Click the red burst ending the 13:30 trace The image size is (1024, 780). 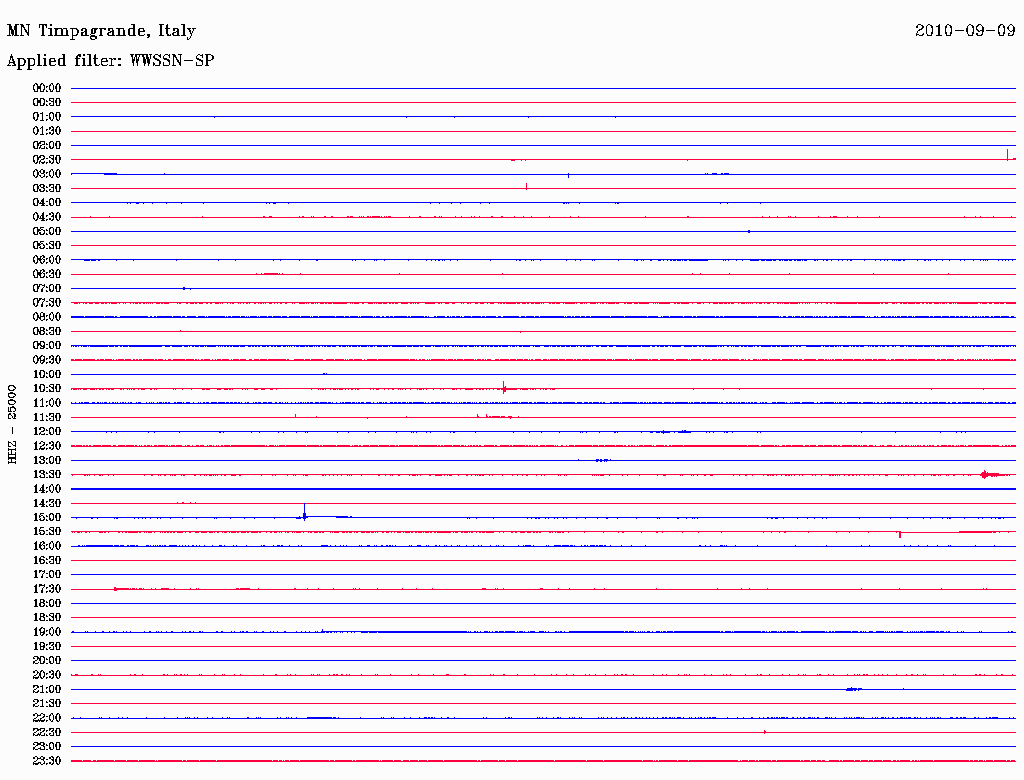coord(991,474)
